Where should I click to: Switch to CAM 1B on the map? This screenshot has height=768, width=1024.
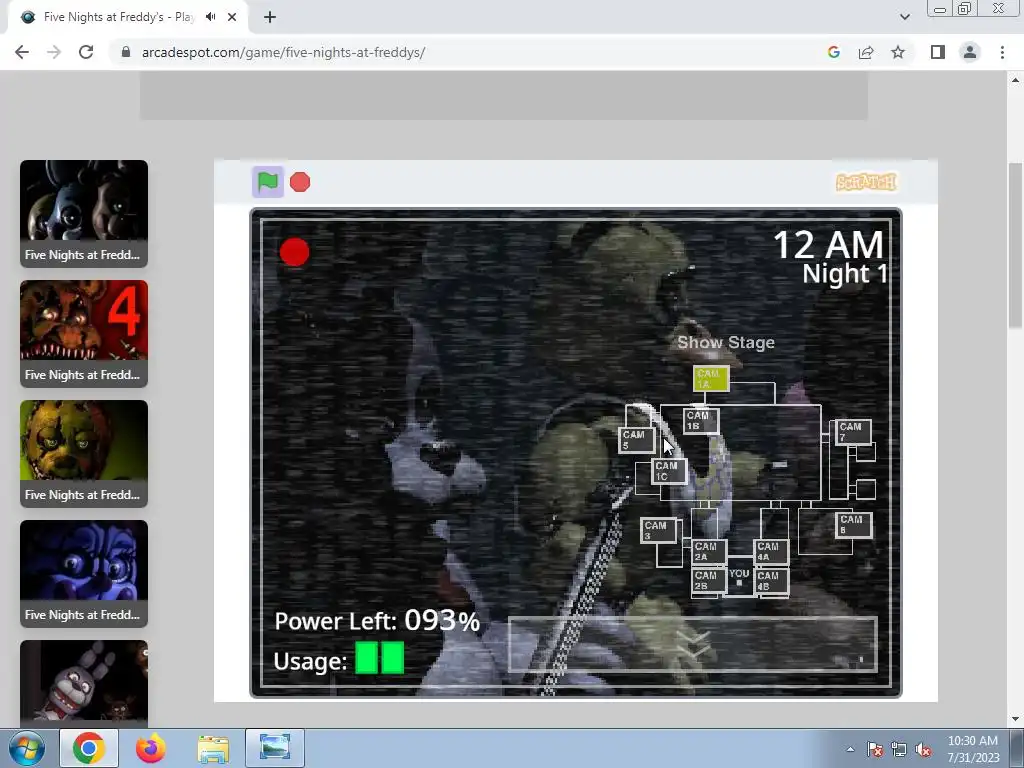[701, 421]
